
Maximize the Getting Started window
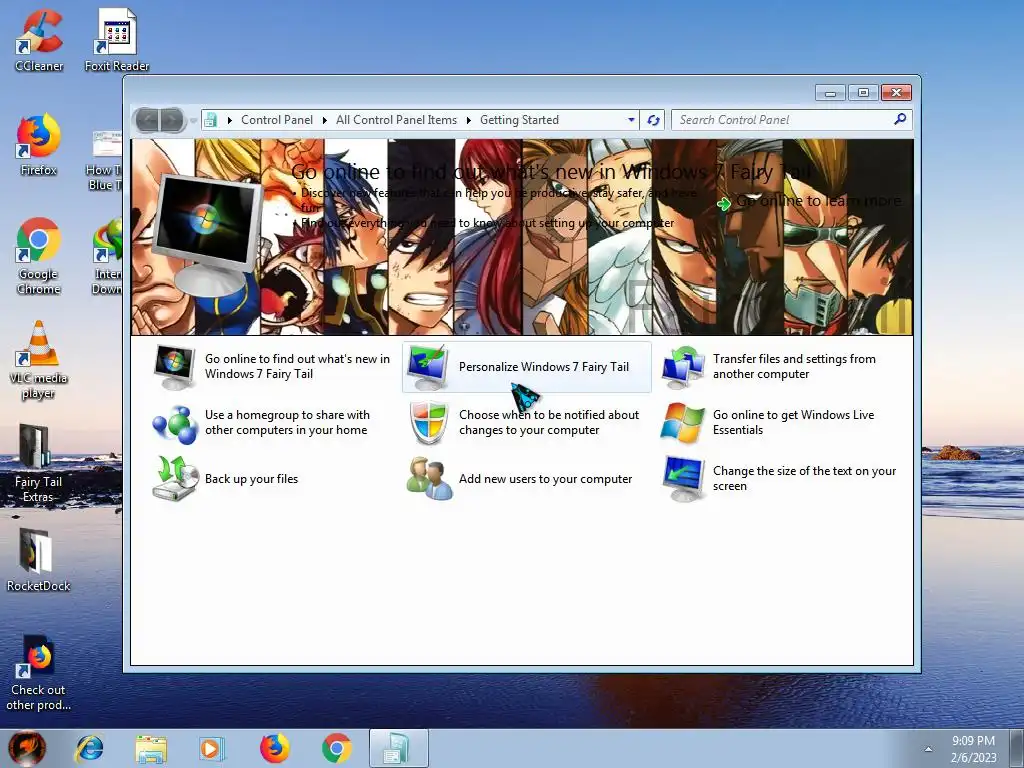(863, 93)
